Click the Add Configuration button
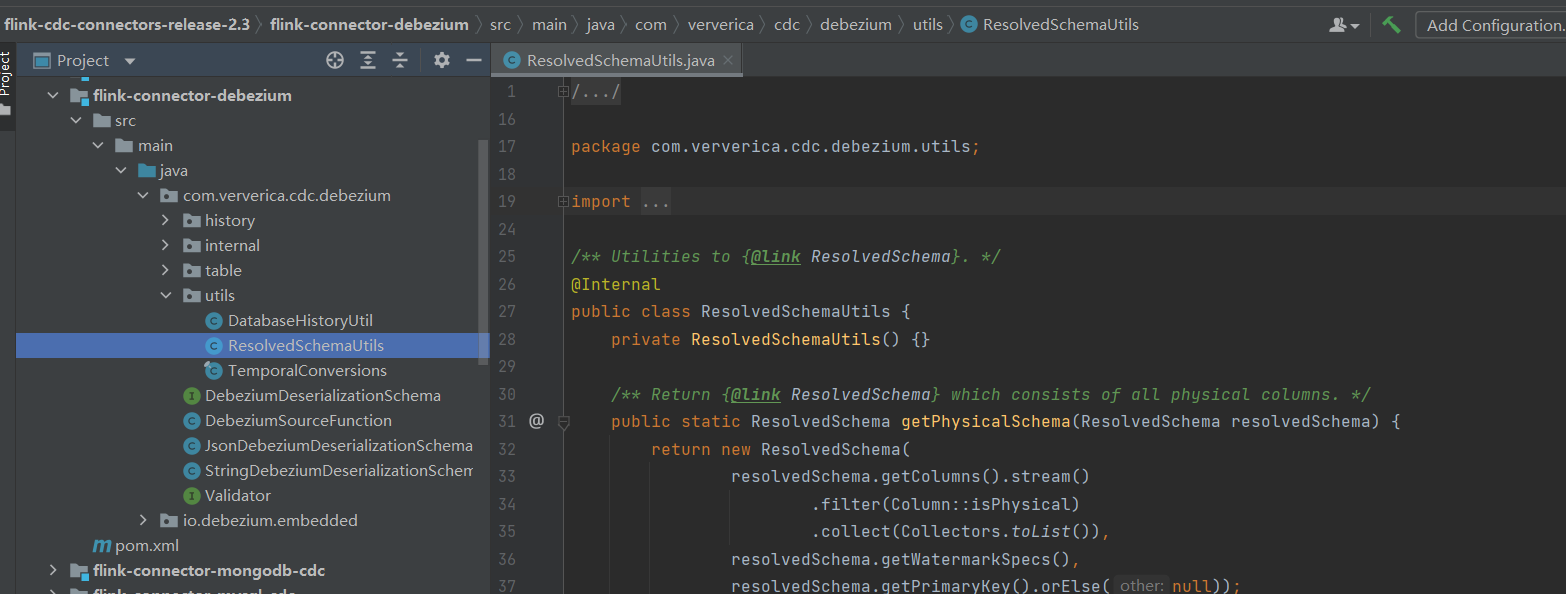 [x=1490, y=24]
